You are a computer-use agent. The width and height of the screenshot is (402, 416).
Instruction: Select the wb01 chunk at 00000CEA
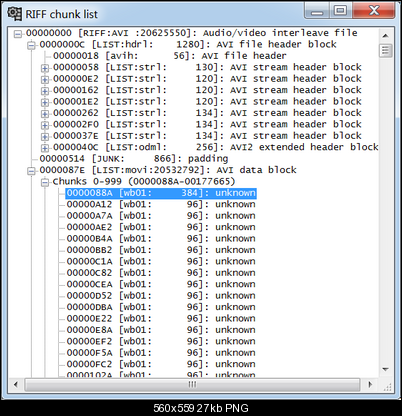[x=161, y=284]
